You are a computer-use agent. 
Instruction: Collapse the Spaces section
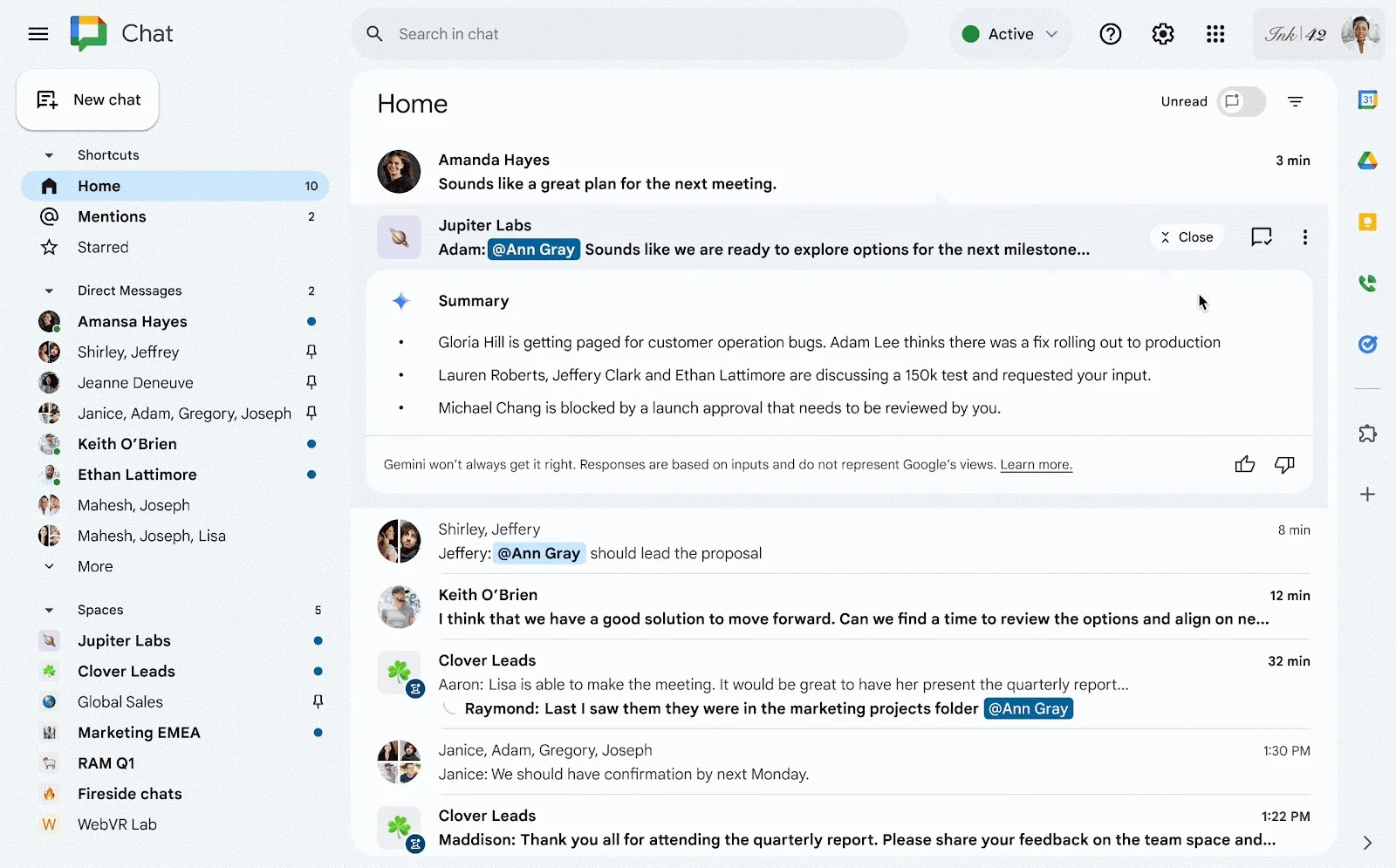49,609
